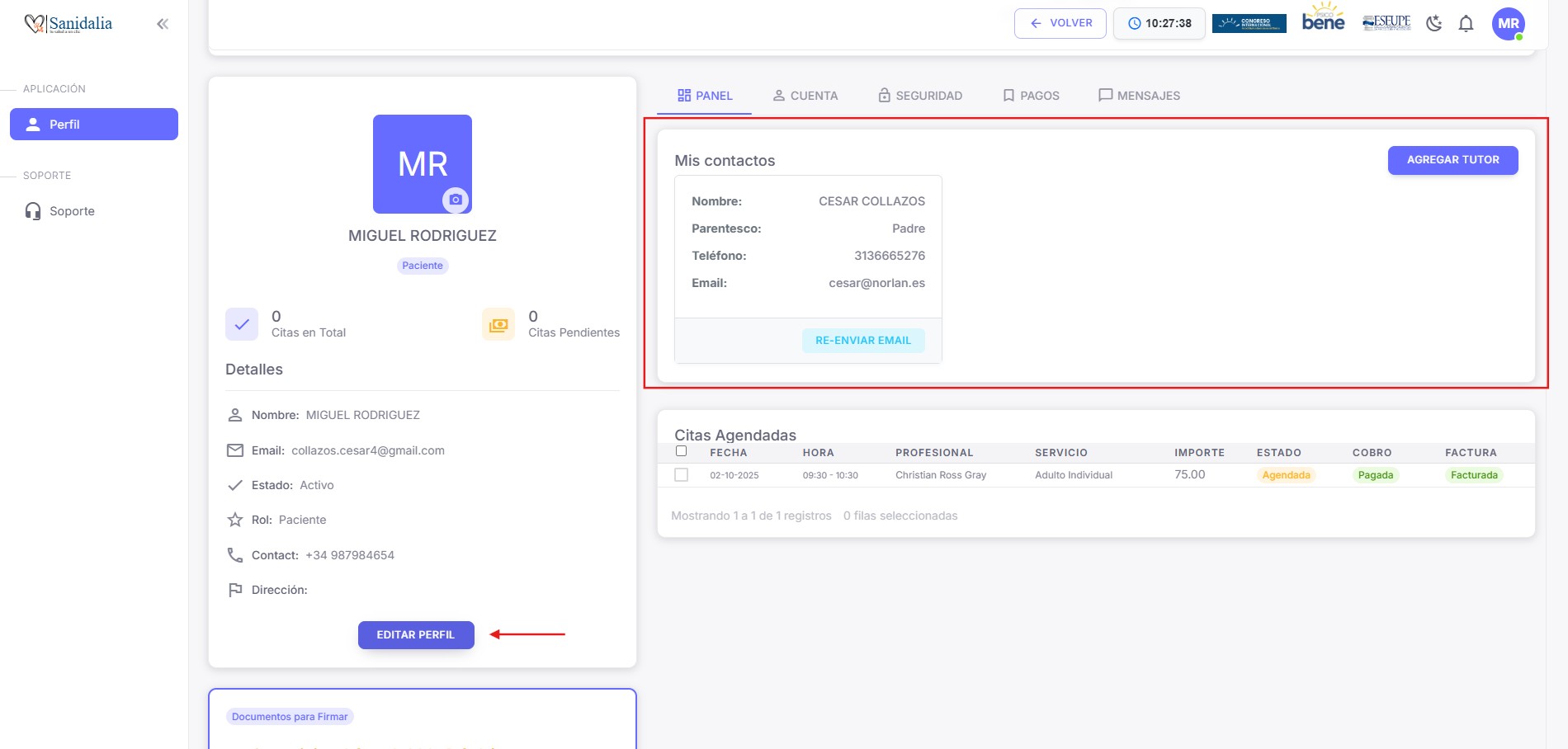
Task: Switch to the Seguridad tab
Action: (x=919, y=96)
